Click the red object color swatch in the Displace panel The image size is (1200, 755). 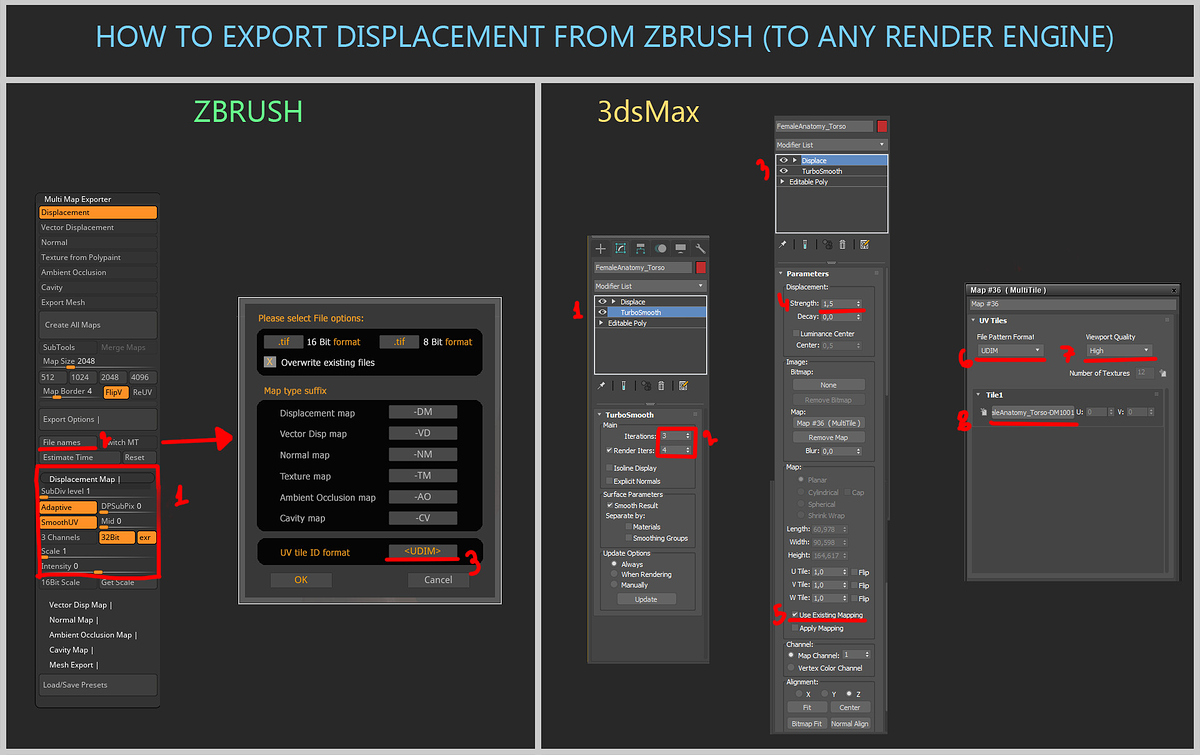[882, 127]
